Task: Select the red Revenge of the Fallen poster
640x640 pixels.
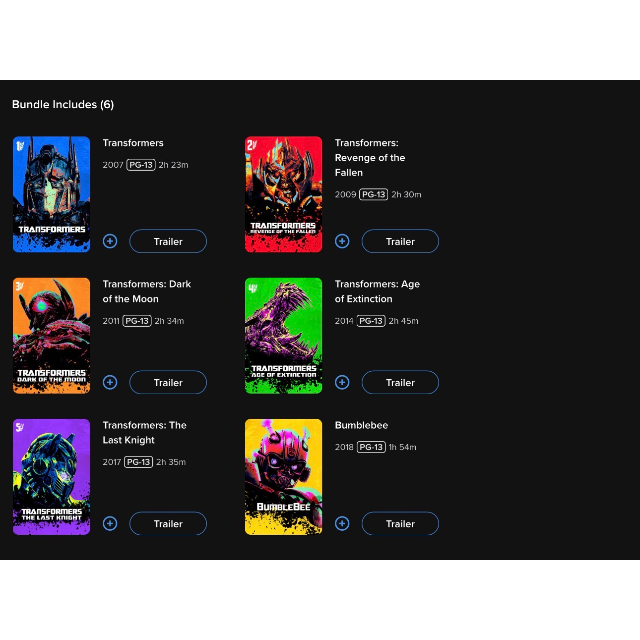Action: click(284, 194)
